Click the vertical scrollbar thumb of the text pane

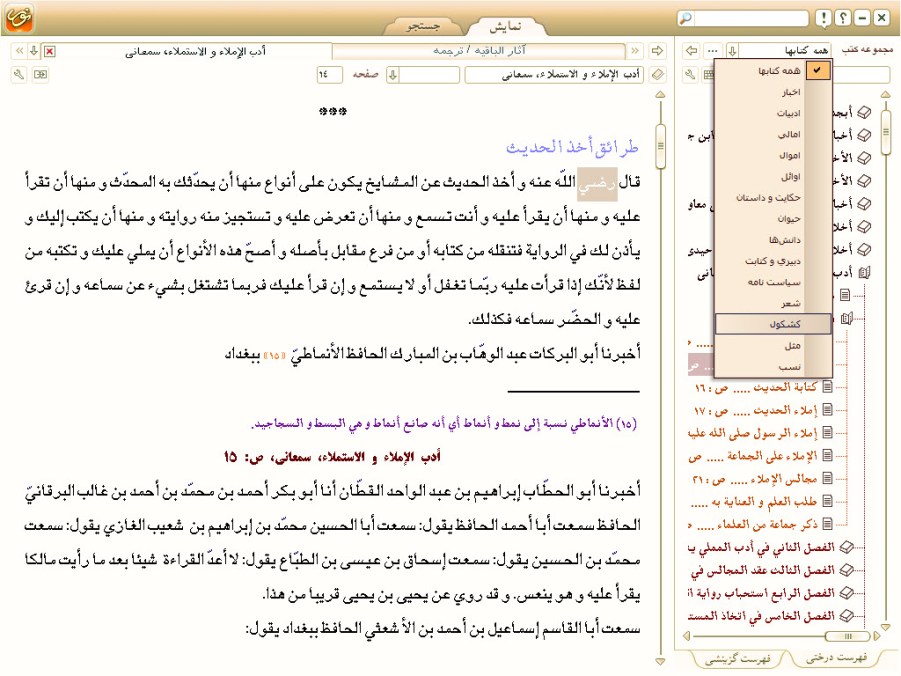click(660, 147)
